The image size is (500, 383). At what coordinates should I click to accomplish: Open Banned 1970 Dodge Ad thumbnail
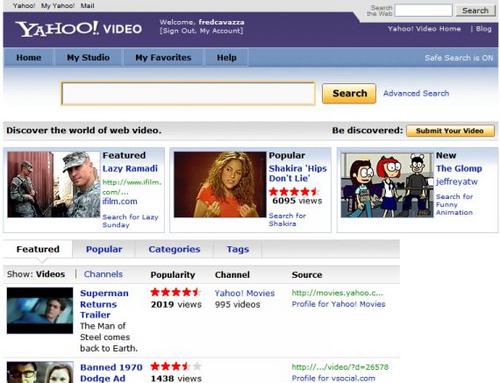[40, 372]
